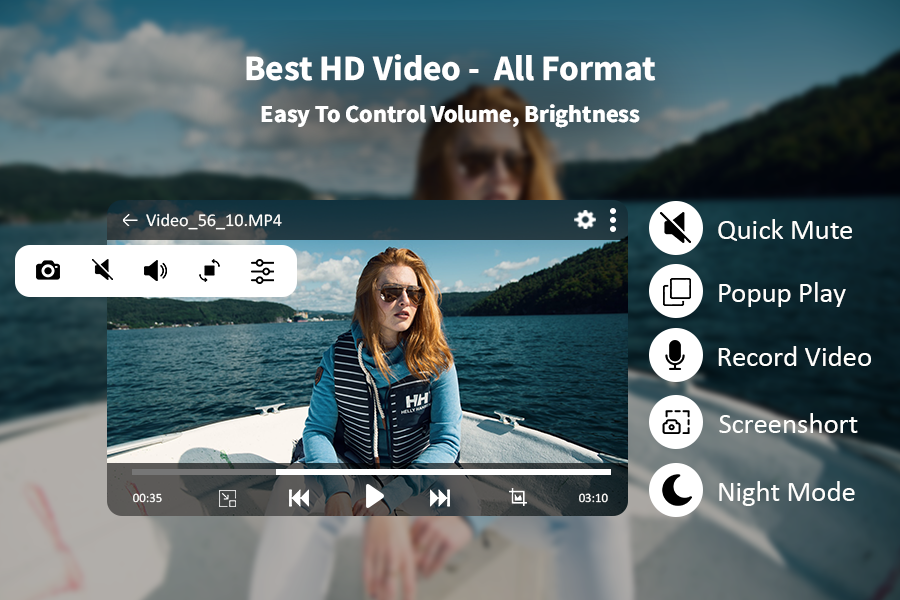Click the volume speaker icon
This screenshot has height=600, width=900.
(x=155, y=270)
